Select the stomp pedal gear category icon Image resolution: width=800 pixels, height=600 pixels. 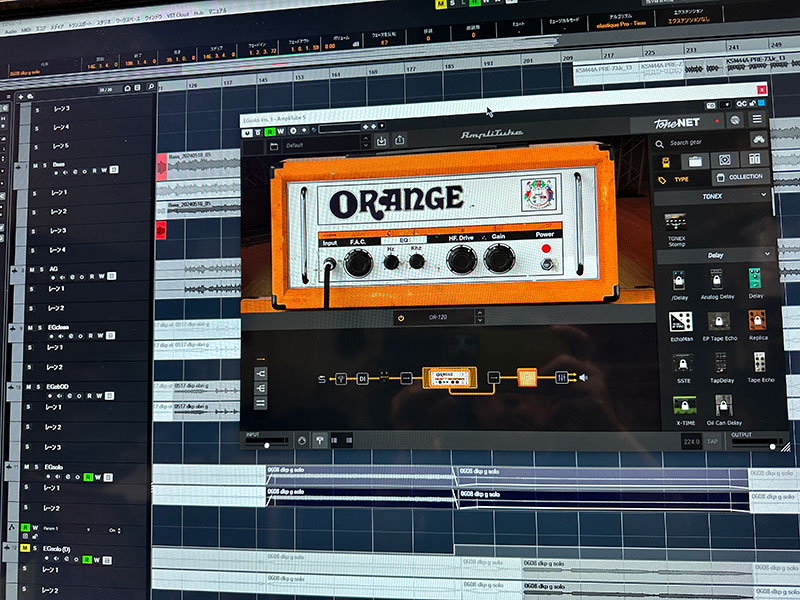[666, 162]
